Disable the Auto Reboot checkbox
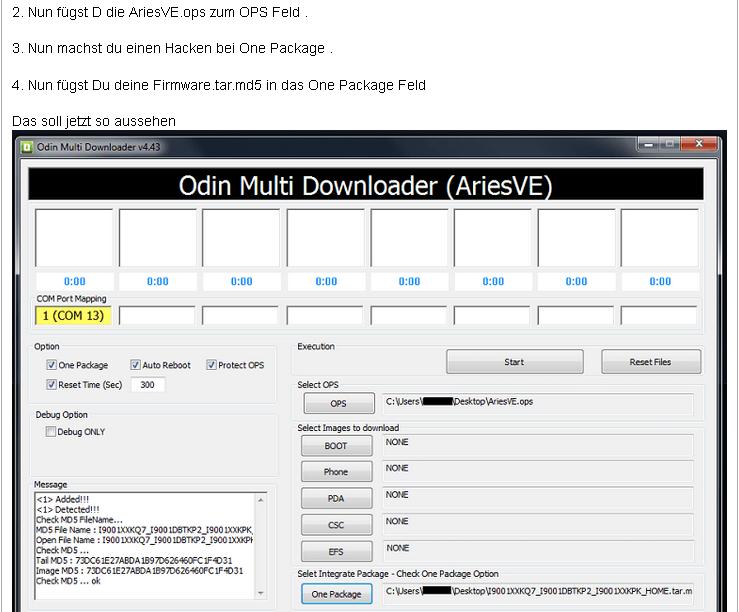This screenshot has width=739, height=612. [135, 365]
